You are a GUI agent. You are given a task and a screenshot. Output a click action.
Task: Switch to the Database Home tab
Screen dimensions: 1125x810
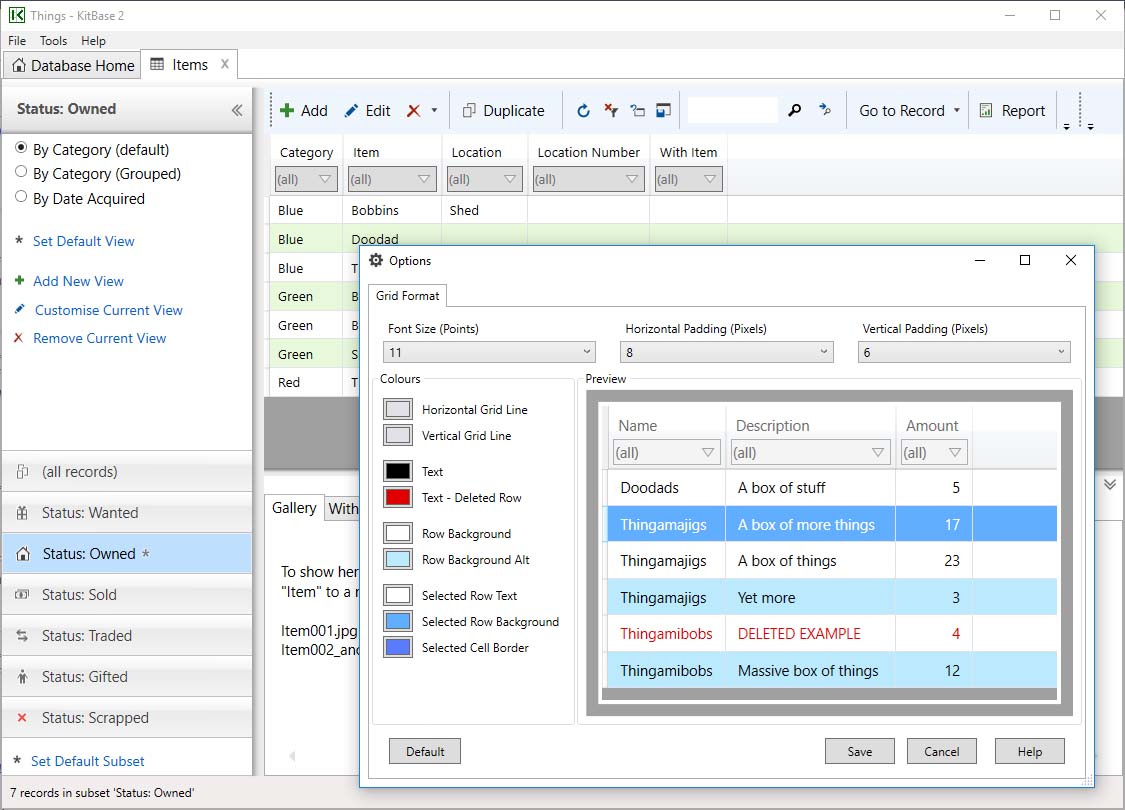pyautogui.click(x=73, y=65)
